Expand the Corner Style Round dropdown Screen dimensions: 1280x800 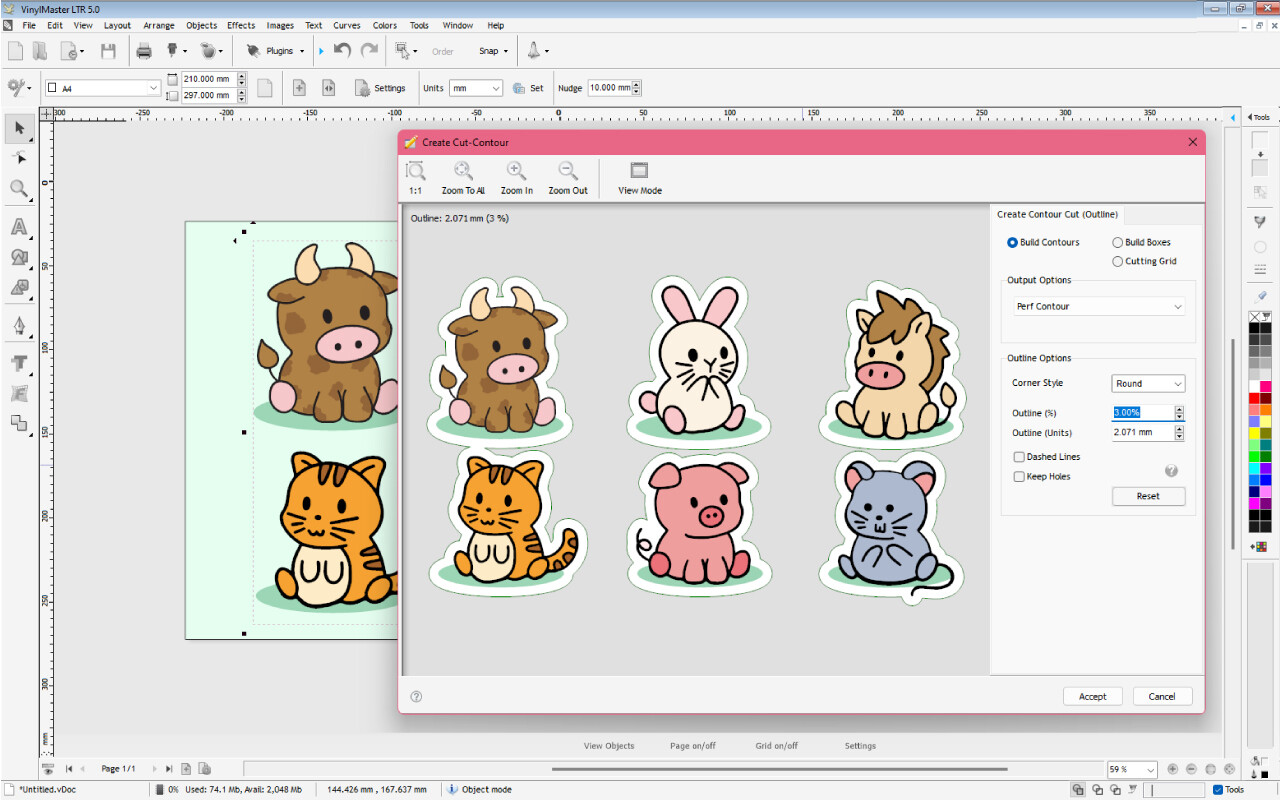click(1148, 384)
